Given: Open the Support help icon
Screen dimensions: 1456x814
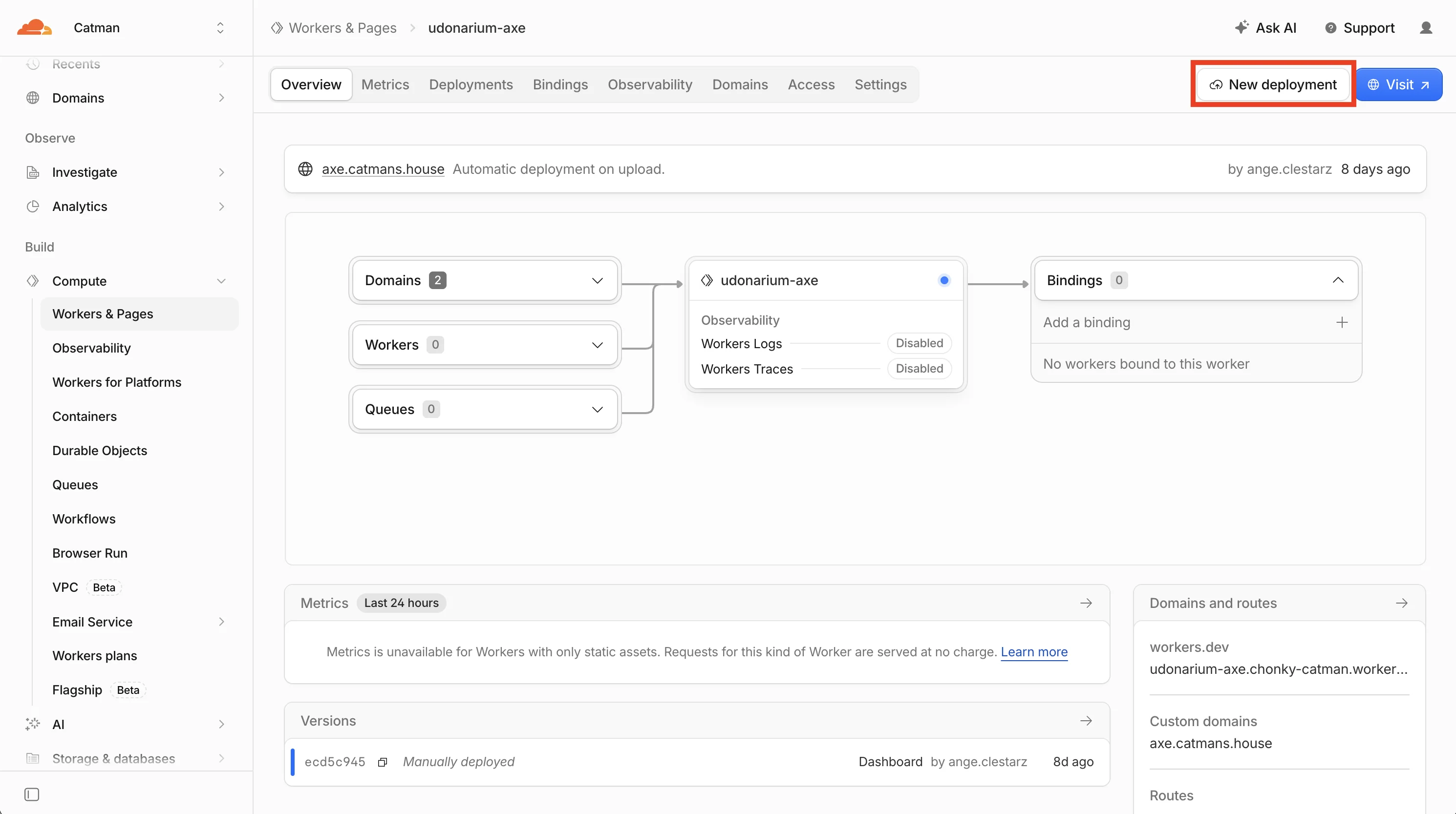Looking at the screenshot, I should click(1330, 28).
